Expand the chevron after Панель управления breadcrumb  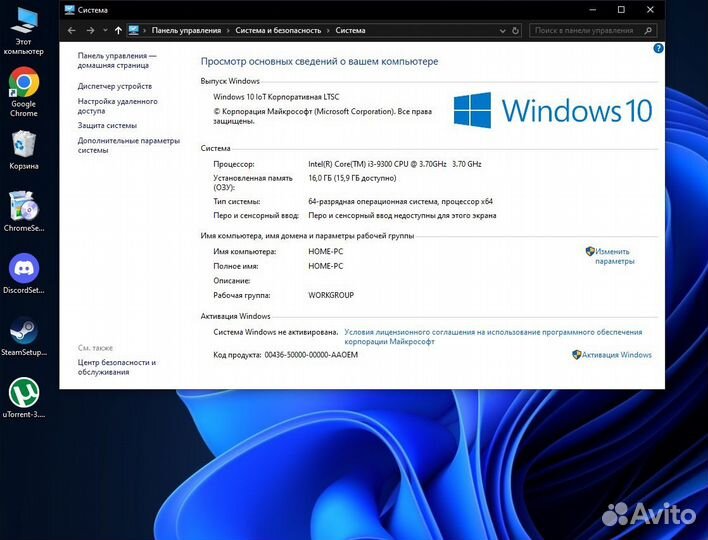tap(228, 31)
